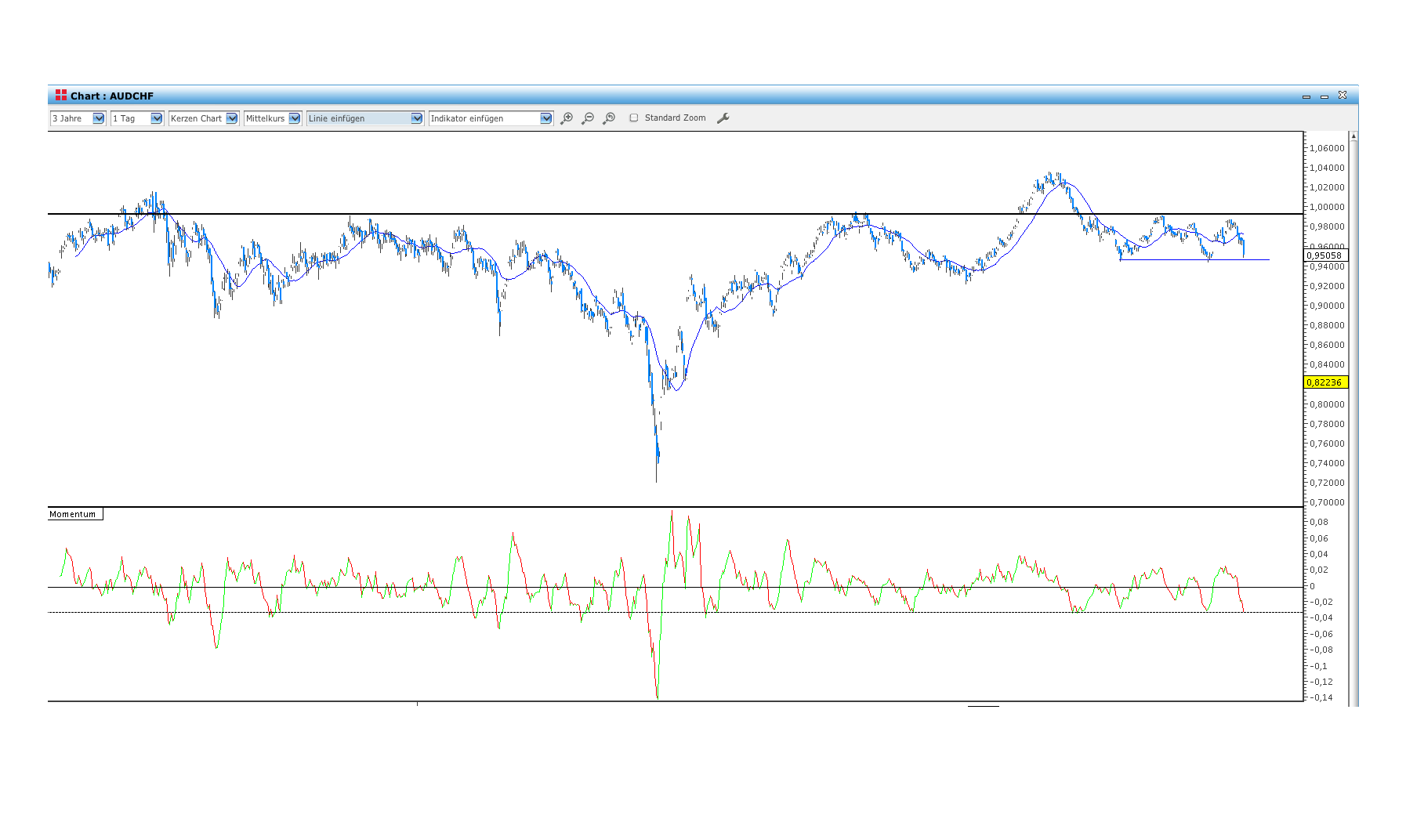
Task: Check the box next to Standard Zoom label
Action: (x=633, y=118)
